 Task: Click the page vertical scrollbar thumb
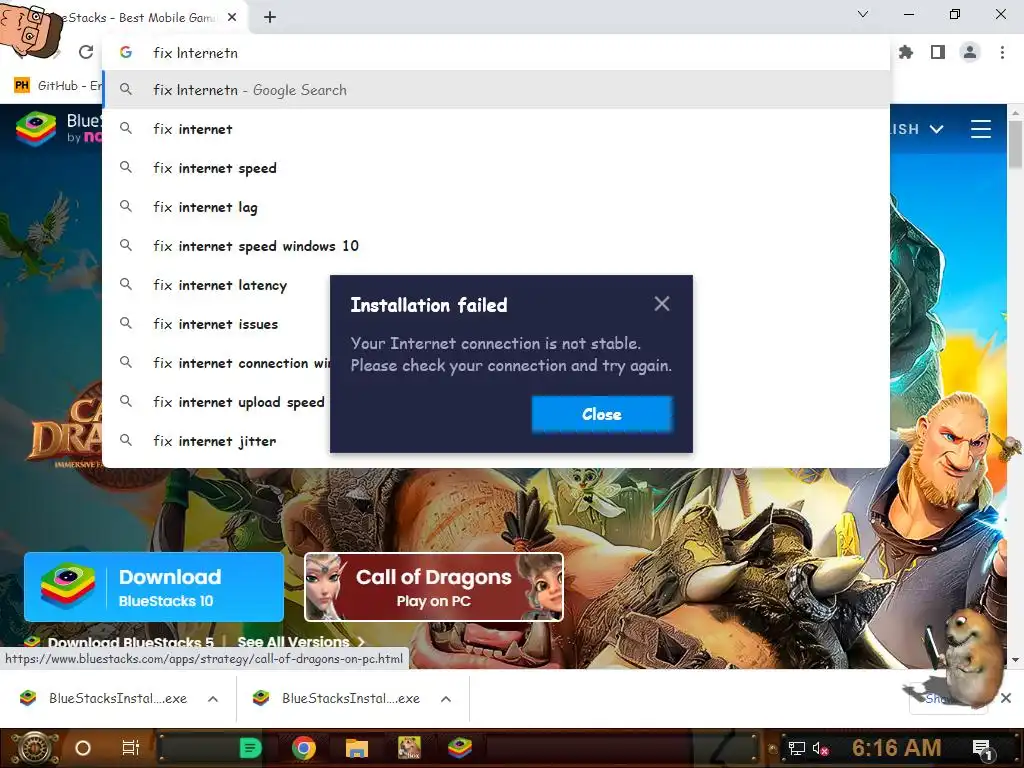pos(1015,144)
